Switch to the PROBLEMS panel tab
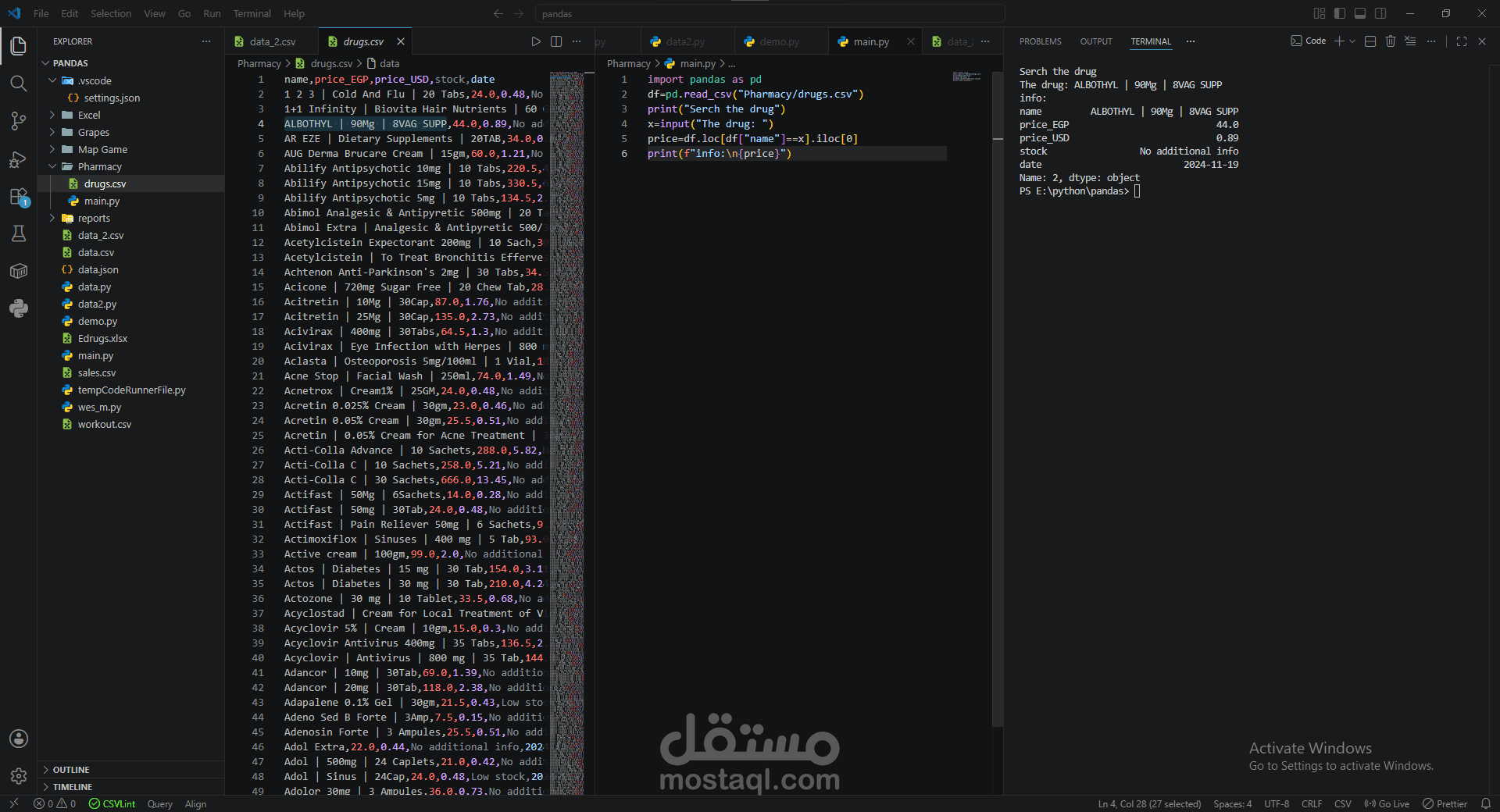 (x=1041, y=41)
